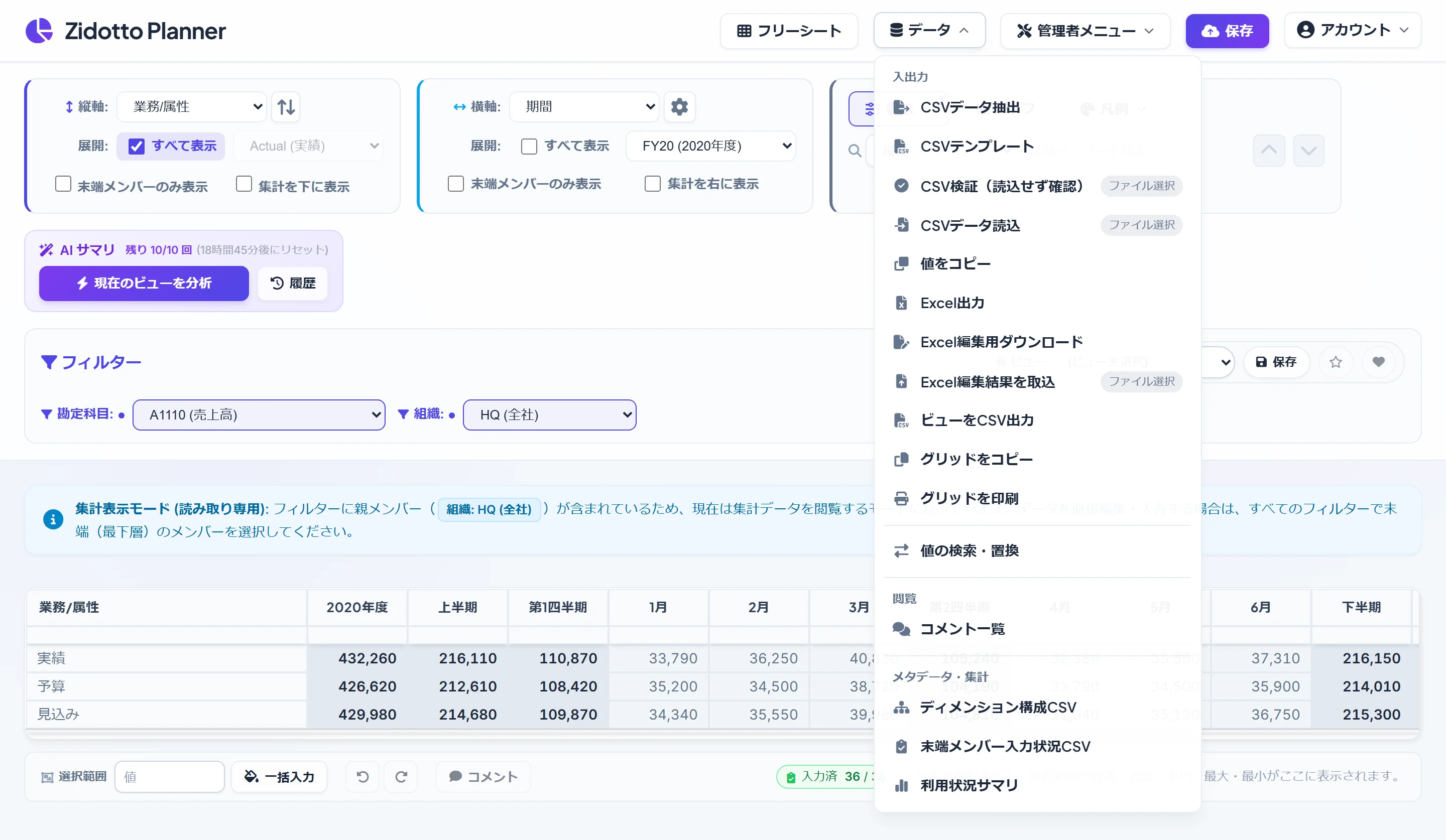The width and height of the screenshot is (1446, 840).
Task: Click the move-up chevron button
Action: 1269,151
